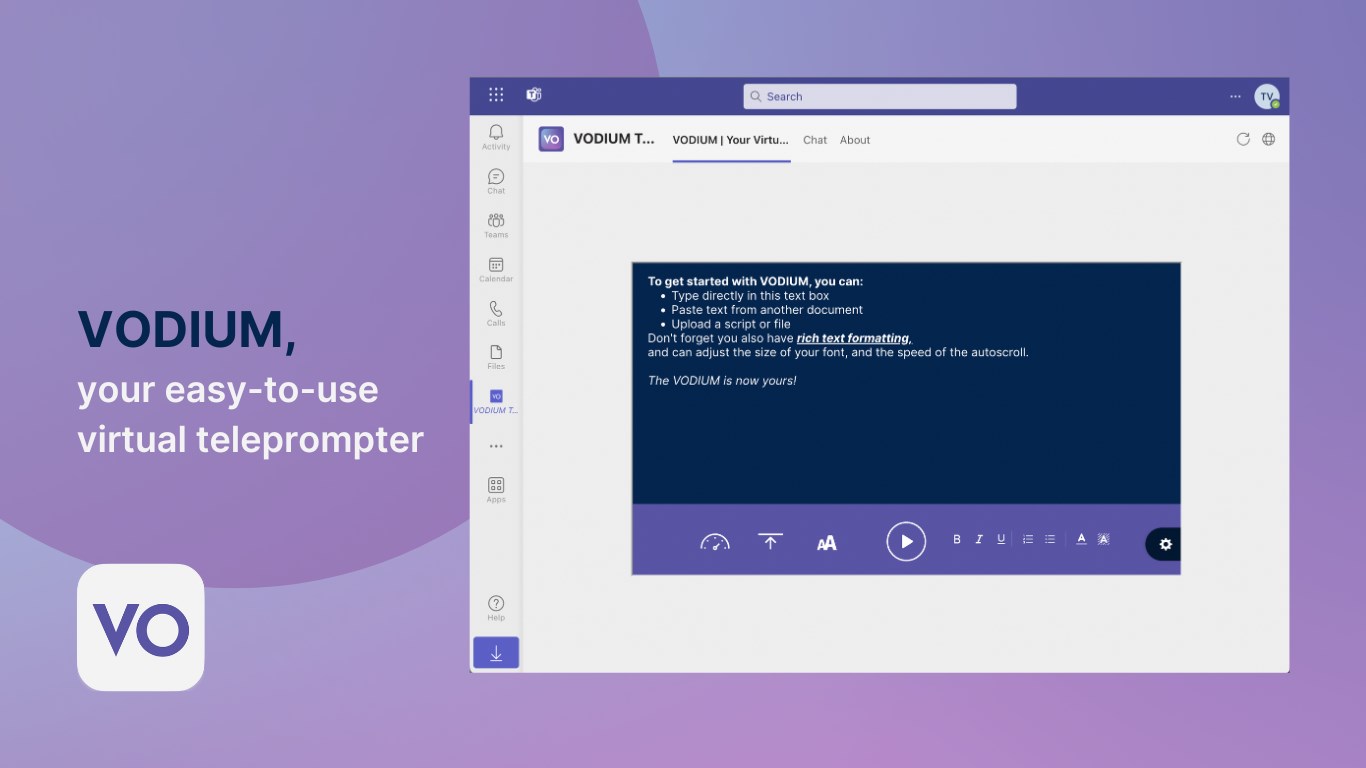Click the scroll-to-top arrow icon
The image size is (1366, 768).
(x=770, y=541)
